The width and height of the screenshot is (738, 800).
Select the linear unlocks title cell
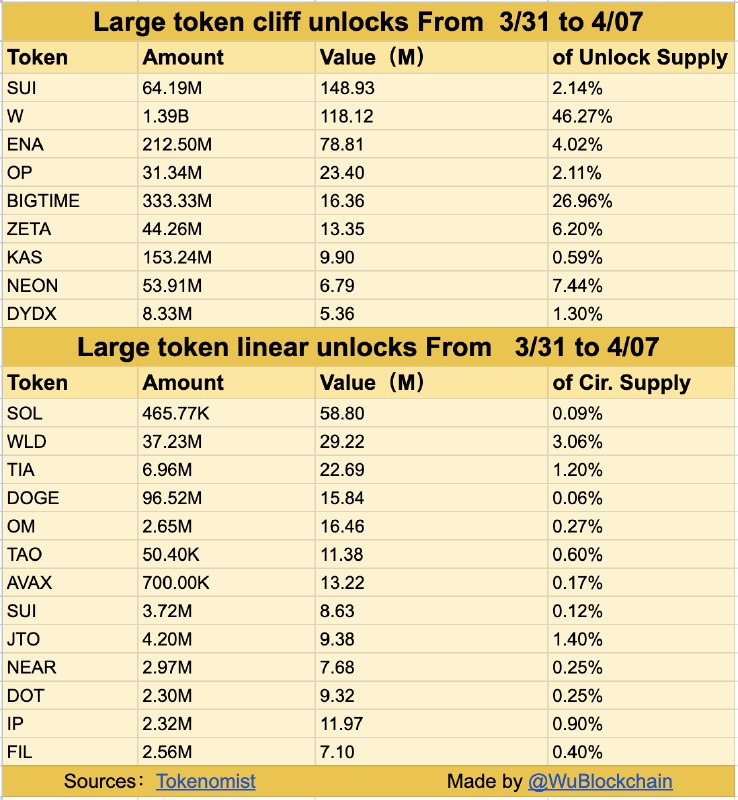(368, 347)
